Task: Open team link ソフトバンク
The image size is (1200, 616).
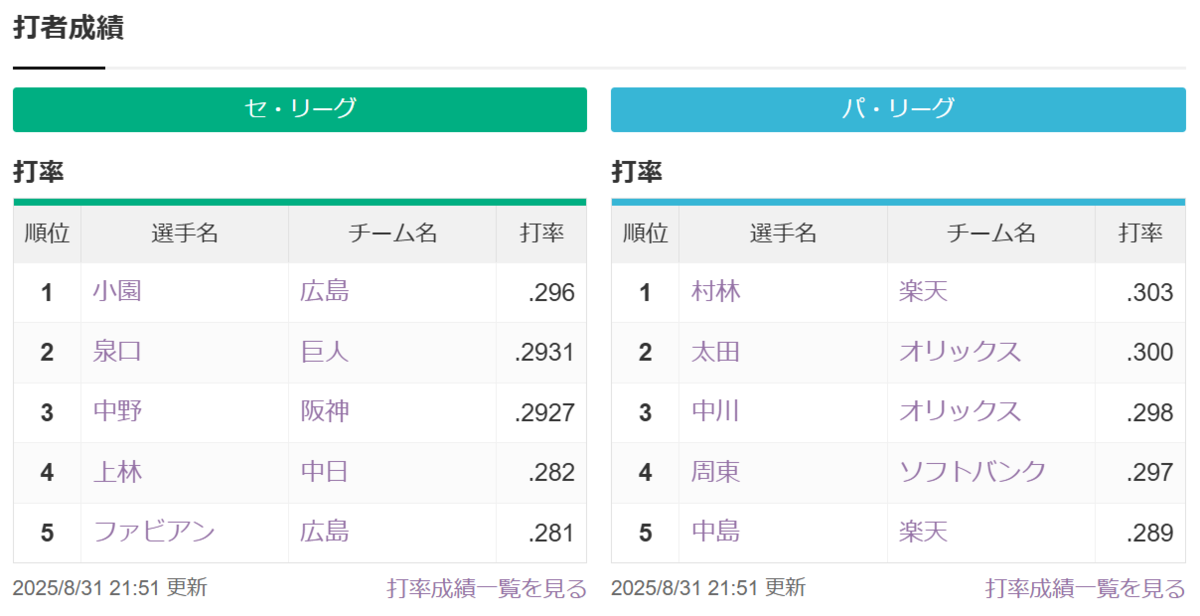Action: (973, 472)
